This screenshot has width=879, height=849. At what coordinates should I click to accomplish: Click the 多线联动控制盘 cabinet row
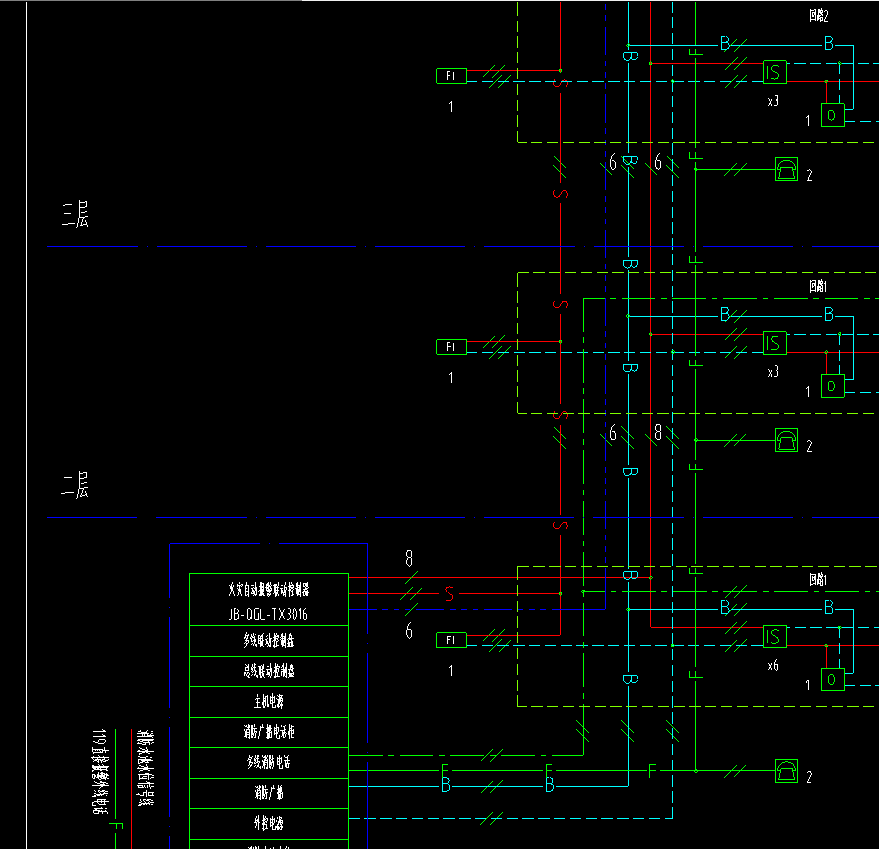point(269,640)
